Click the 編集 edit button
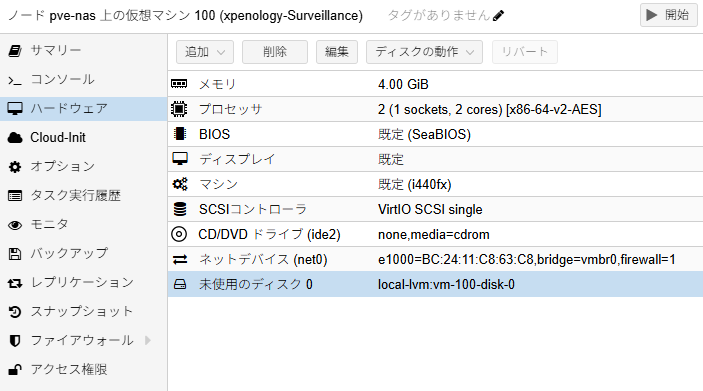 [x=337, y=52]
